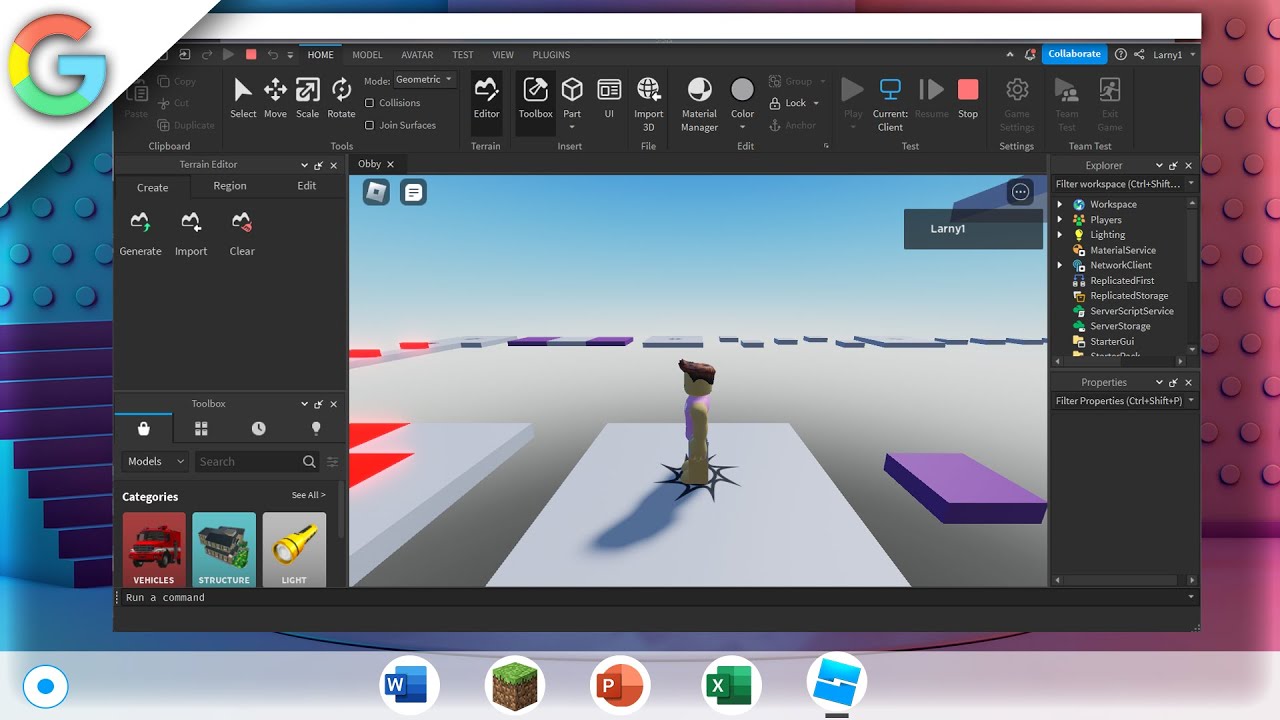Click the Collaborate button
Image resolution: width=1280 pixels, height=720 pixels.
coord(1075,54)
